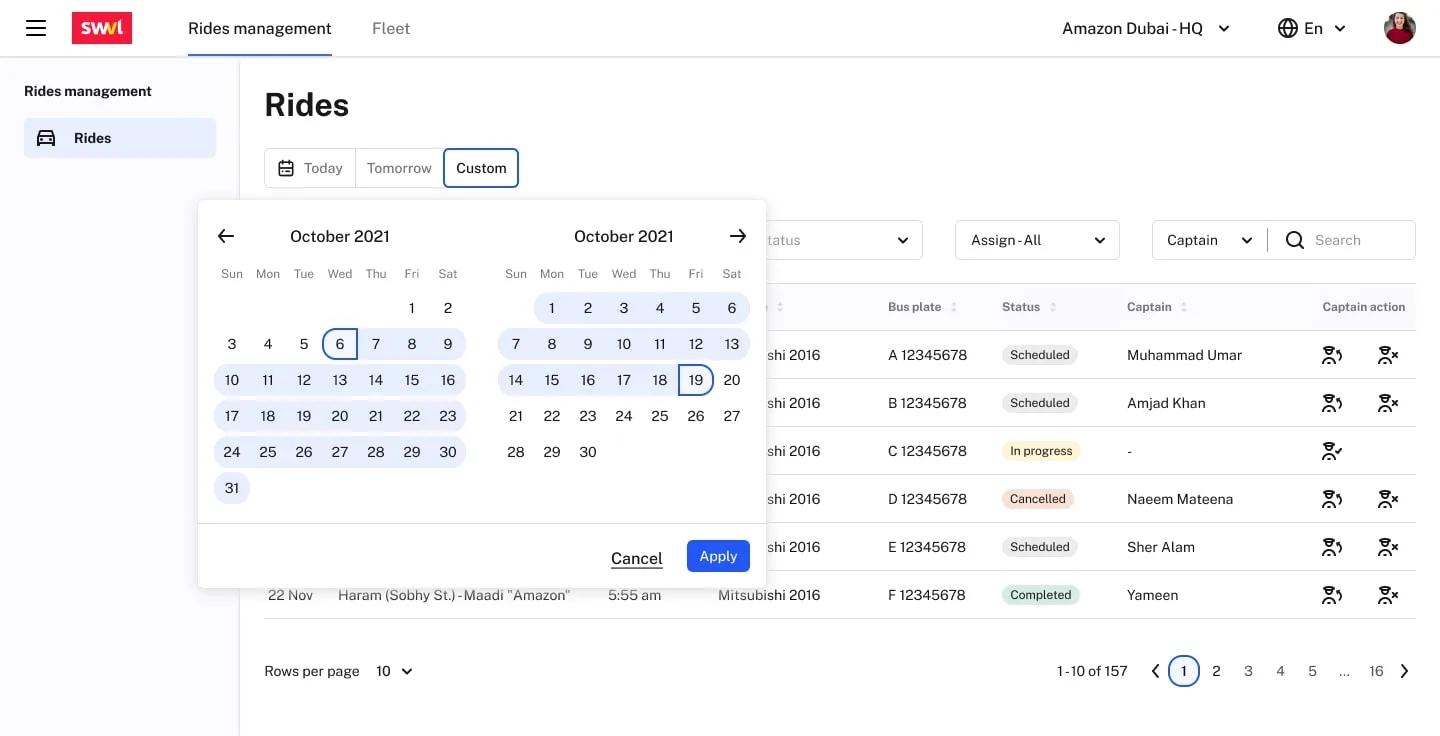Image resolution: width=1440 pixels, height=736 pixels.
Task: Click the Swvl logo
Action: tap(102, 28)
